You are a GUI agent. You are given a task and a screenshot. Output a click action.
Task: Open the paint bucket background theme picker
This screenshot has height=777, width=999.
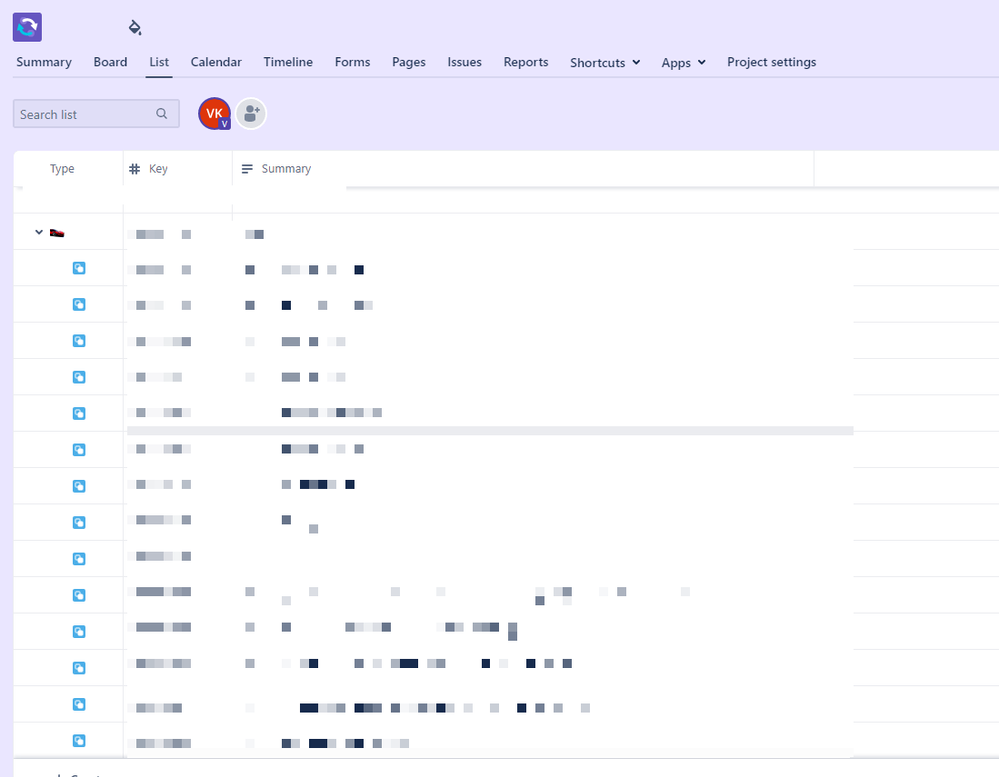[x=134, y=27]
